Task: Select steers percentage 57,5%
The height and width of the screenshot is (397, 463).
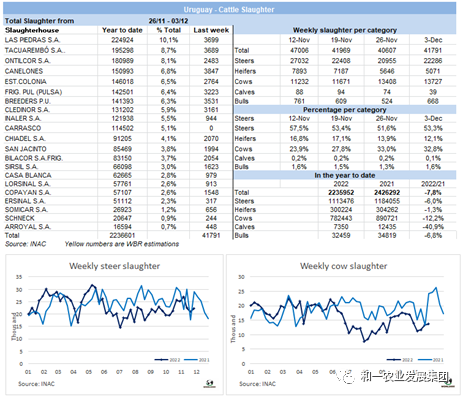Action: coord(299,128)
